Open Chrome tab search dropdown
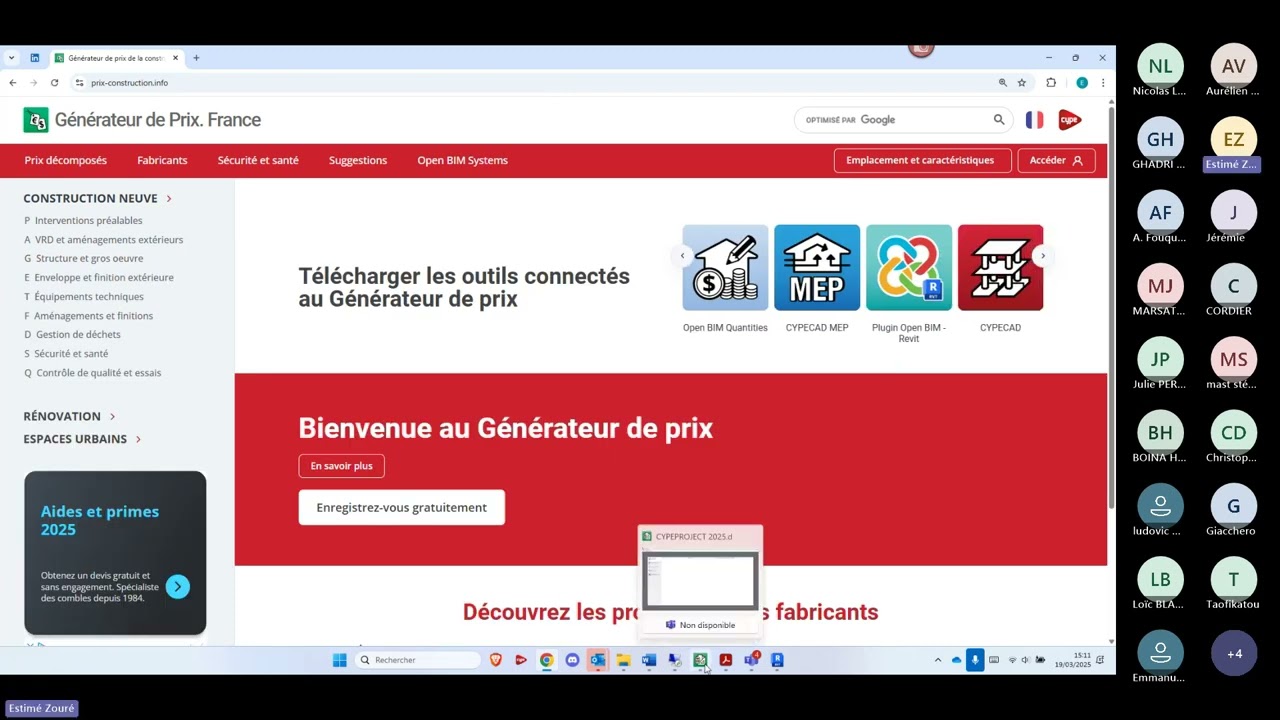This screenshot has width=1280, height=720. (12, 58)
